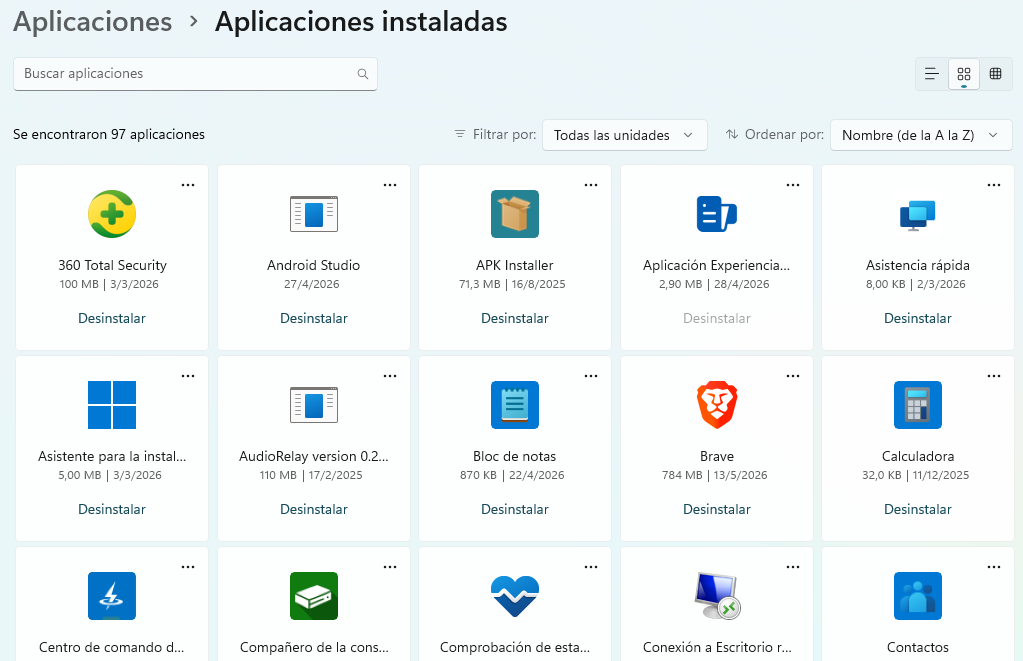The image size is (1023, 661).
Task: Click the "71,3 MB | 16/8/2025" details text
Action: click(512, 284)
